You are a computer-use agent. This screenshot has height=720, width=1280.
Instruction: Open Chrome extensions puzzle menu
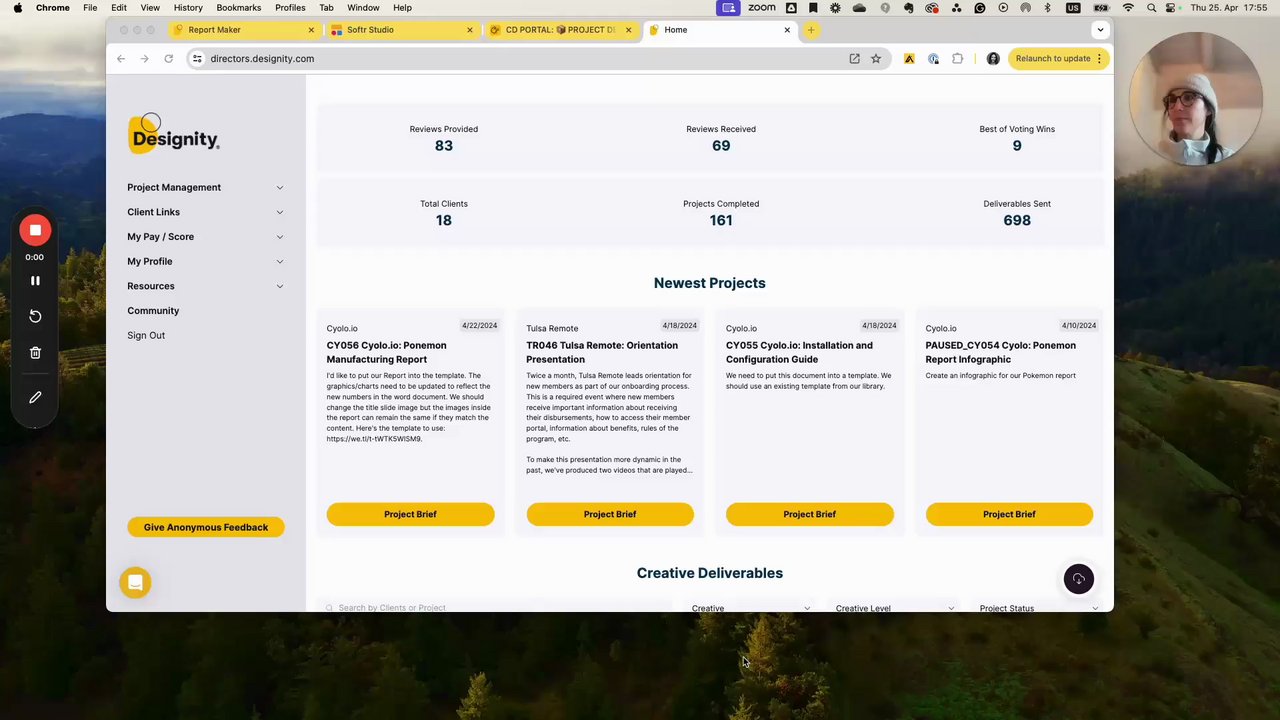957,59
